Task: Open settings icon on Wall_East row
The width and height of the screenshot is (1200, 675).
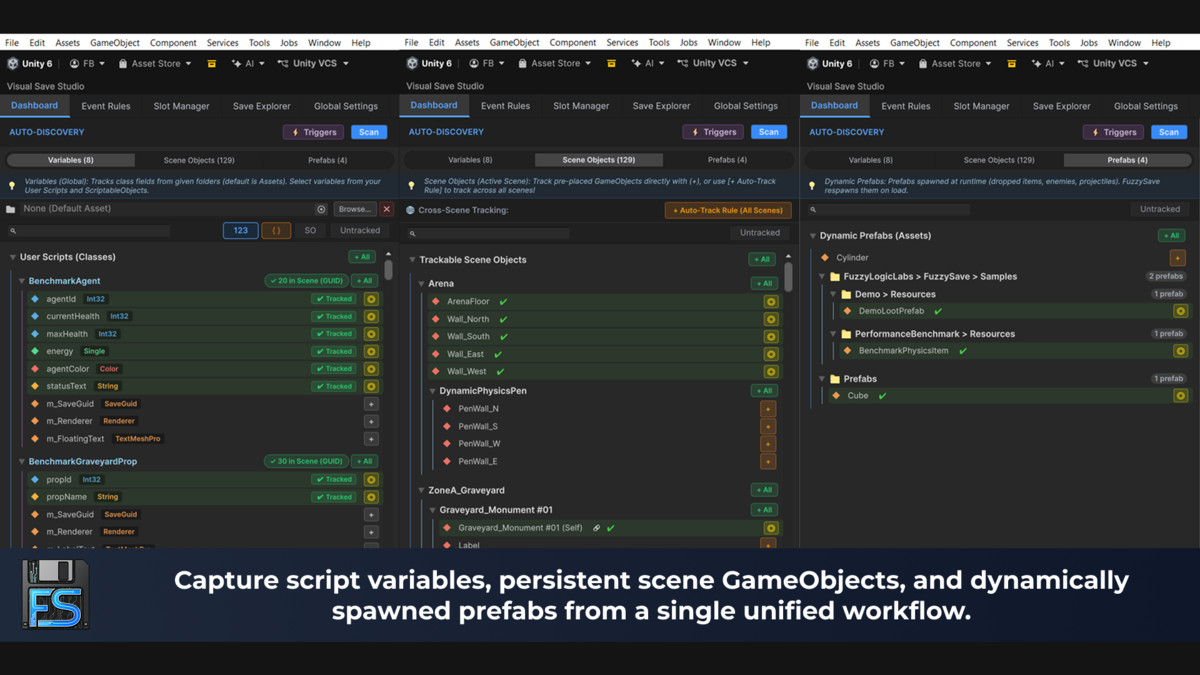Action: pyautogui.click(x=770, y=354)
